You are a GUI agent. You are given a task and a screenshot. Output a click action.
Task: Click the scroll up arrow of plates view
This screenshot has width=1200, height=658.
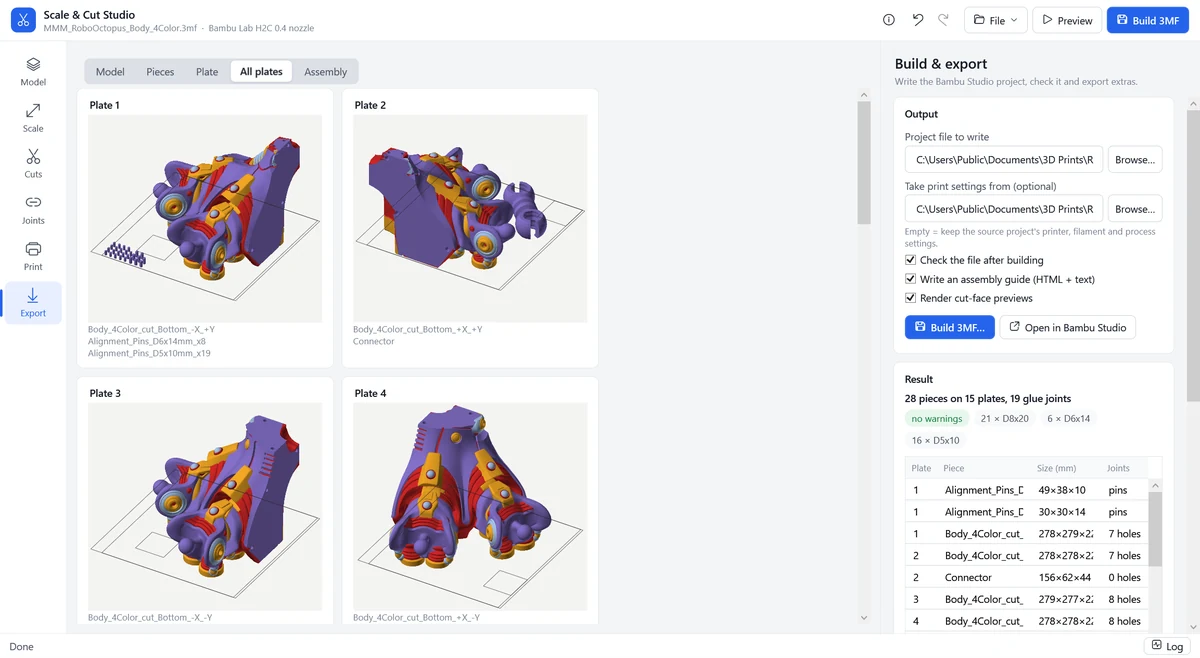tap(864, 95)
